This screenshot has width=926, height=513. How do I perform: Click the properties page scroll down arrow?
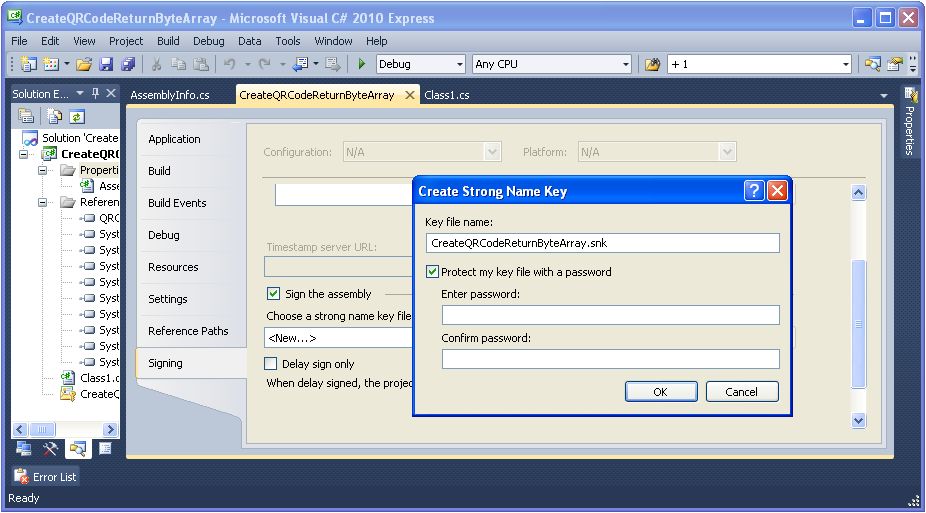click(x=859, y=420)
